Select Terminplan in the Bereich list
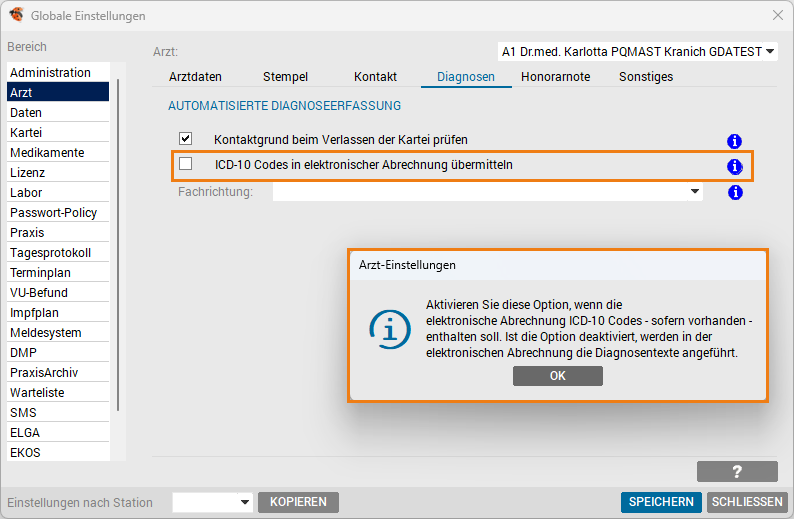The width and height of the screenshot is (794, 519). click(x=40, y=273)
